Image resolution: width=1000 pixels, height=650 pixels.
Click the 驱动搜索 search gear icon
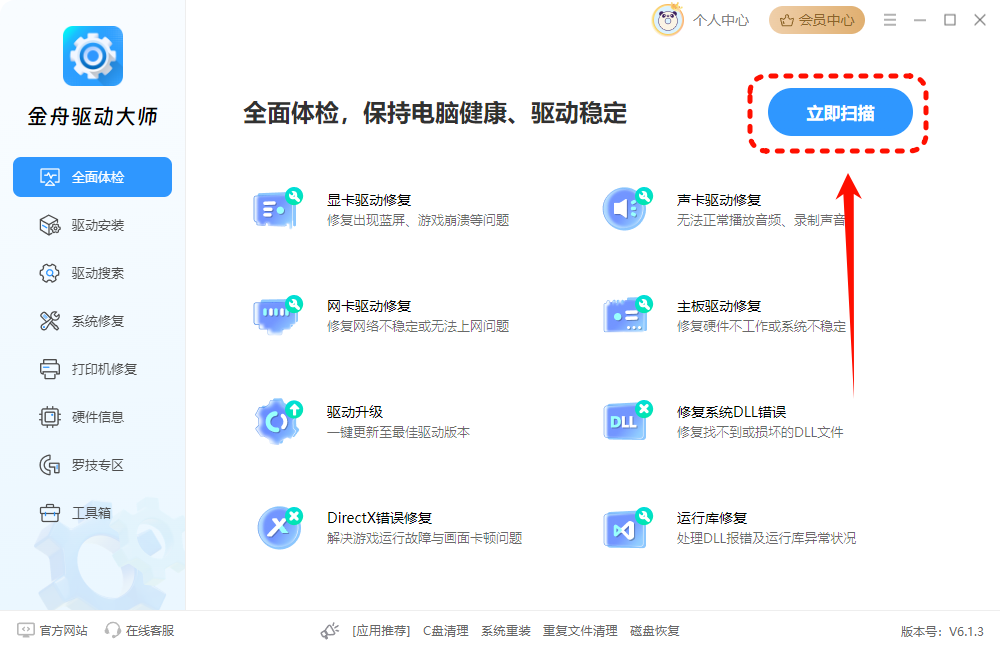click(50, 273)
